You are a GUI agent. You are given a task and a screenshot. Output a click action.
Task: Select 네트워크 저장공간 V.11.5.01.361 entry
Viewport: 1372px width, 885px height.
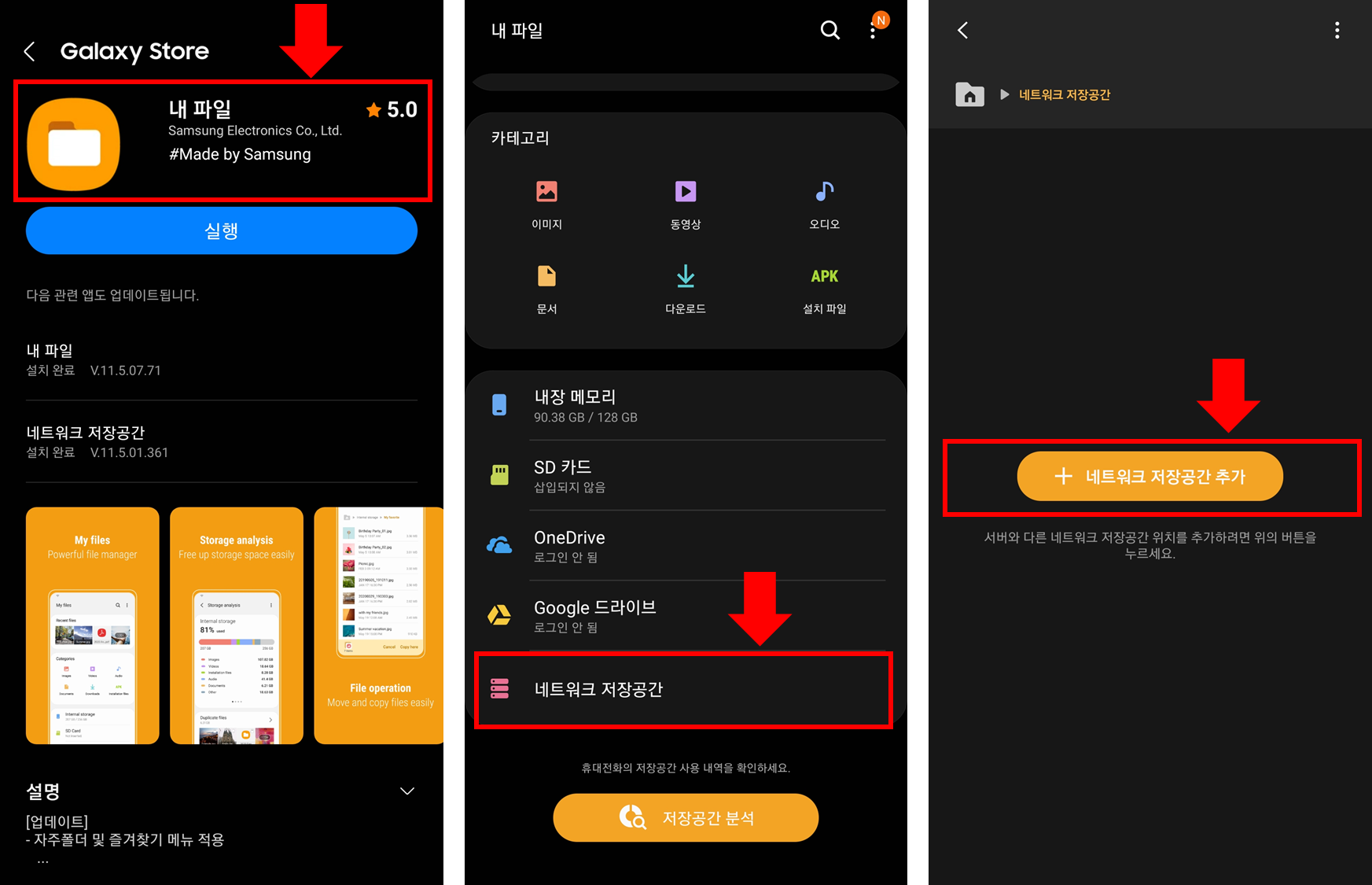pyautogui.click(x=222, y=441)
